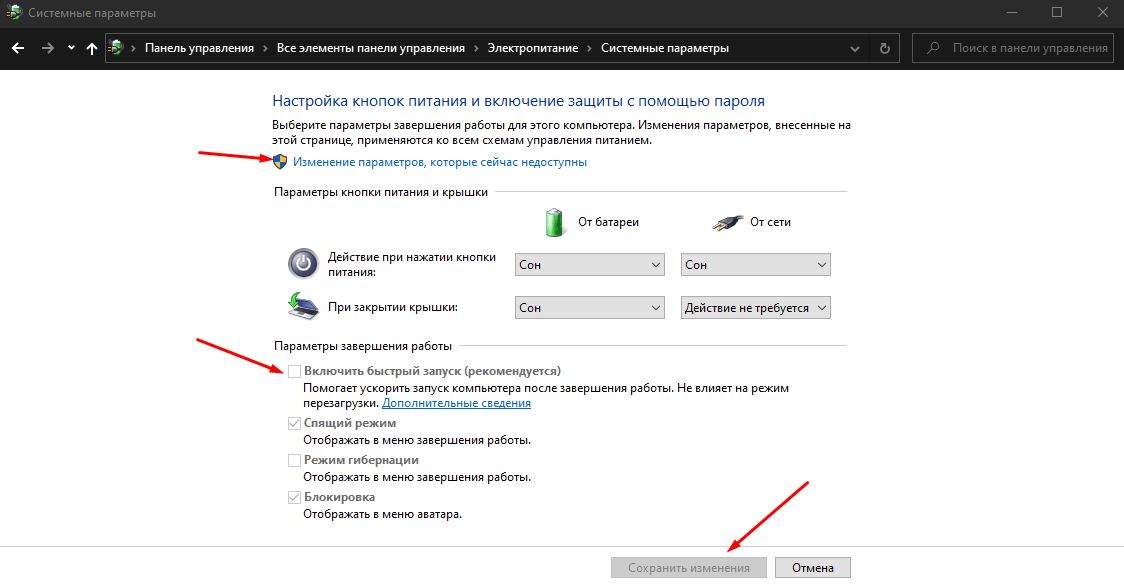Screen dimensions: 1124x586
Task: Open recent locations dropdown arrow
Action: click(71, 48)
